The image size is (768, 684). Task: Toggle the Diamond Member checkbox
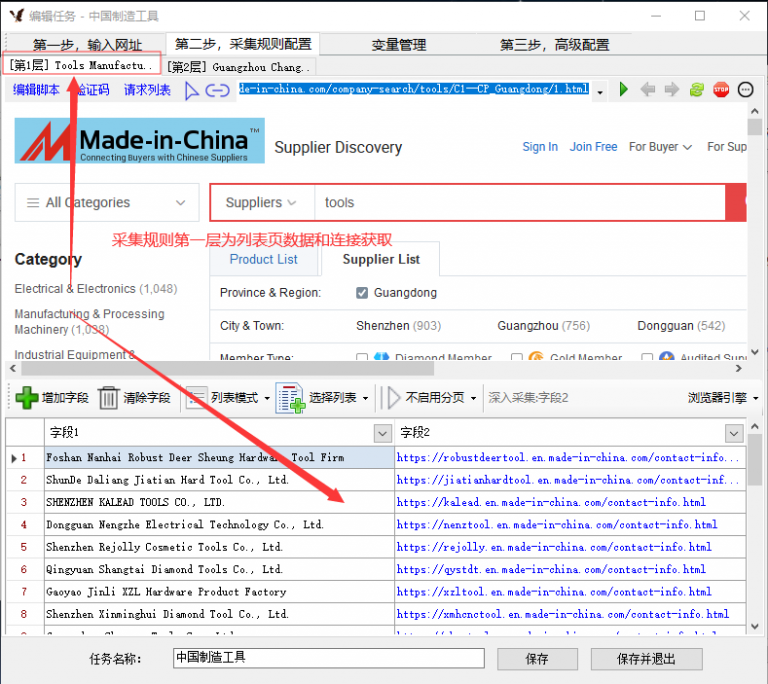tap(362, 357)
